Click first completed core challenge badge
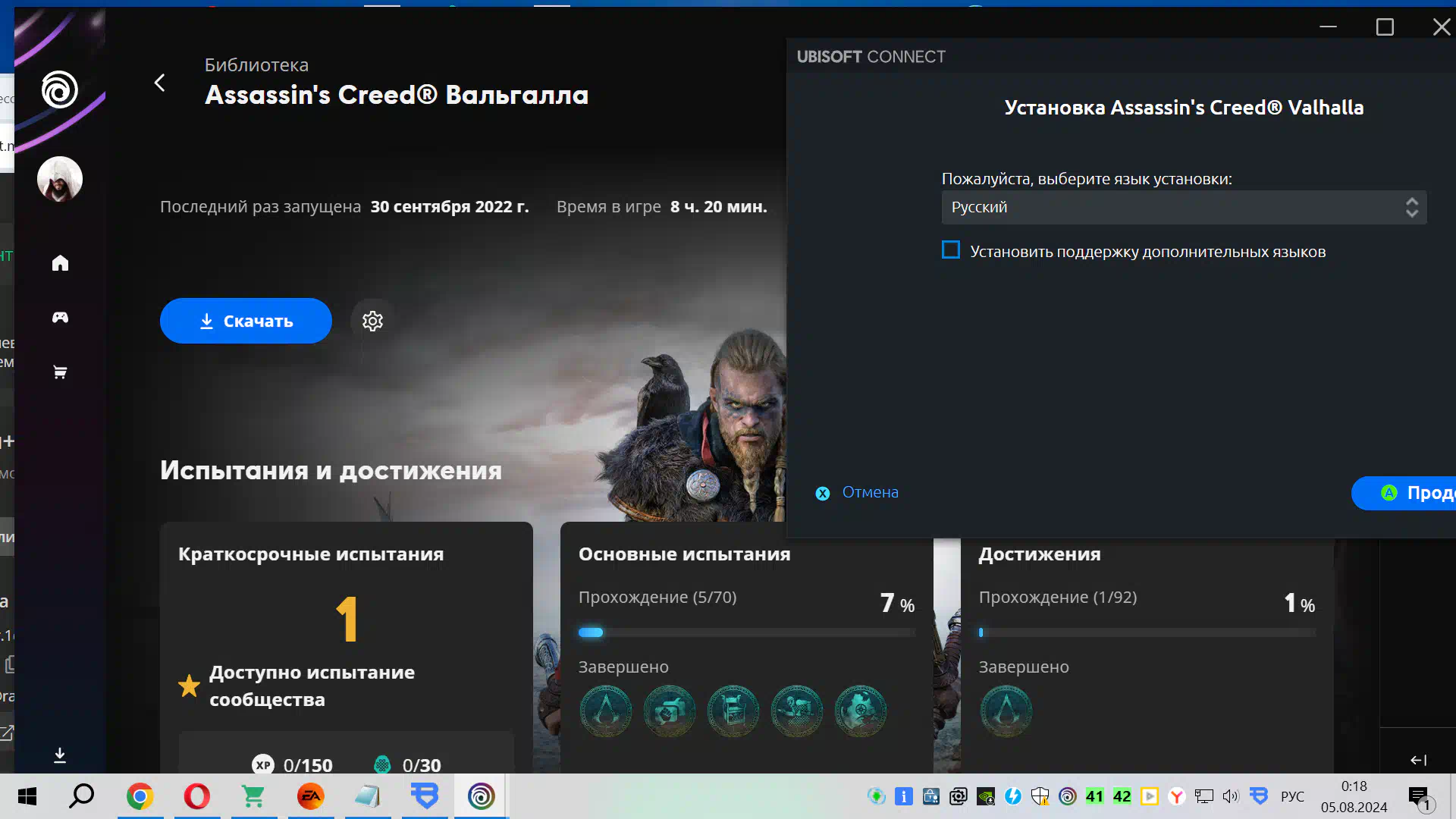Viewport: 1456px width, 819px height. click(606, 711)
